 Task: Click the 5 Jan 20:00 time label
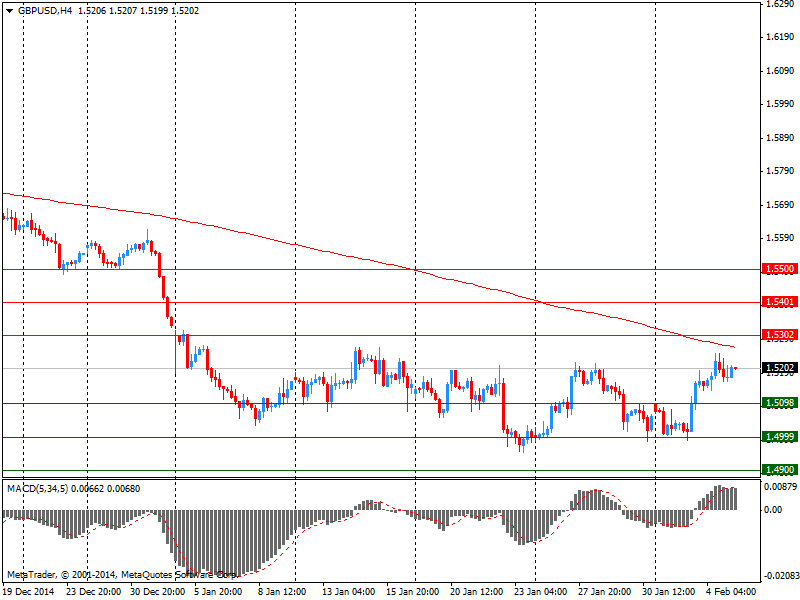219,592
